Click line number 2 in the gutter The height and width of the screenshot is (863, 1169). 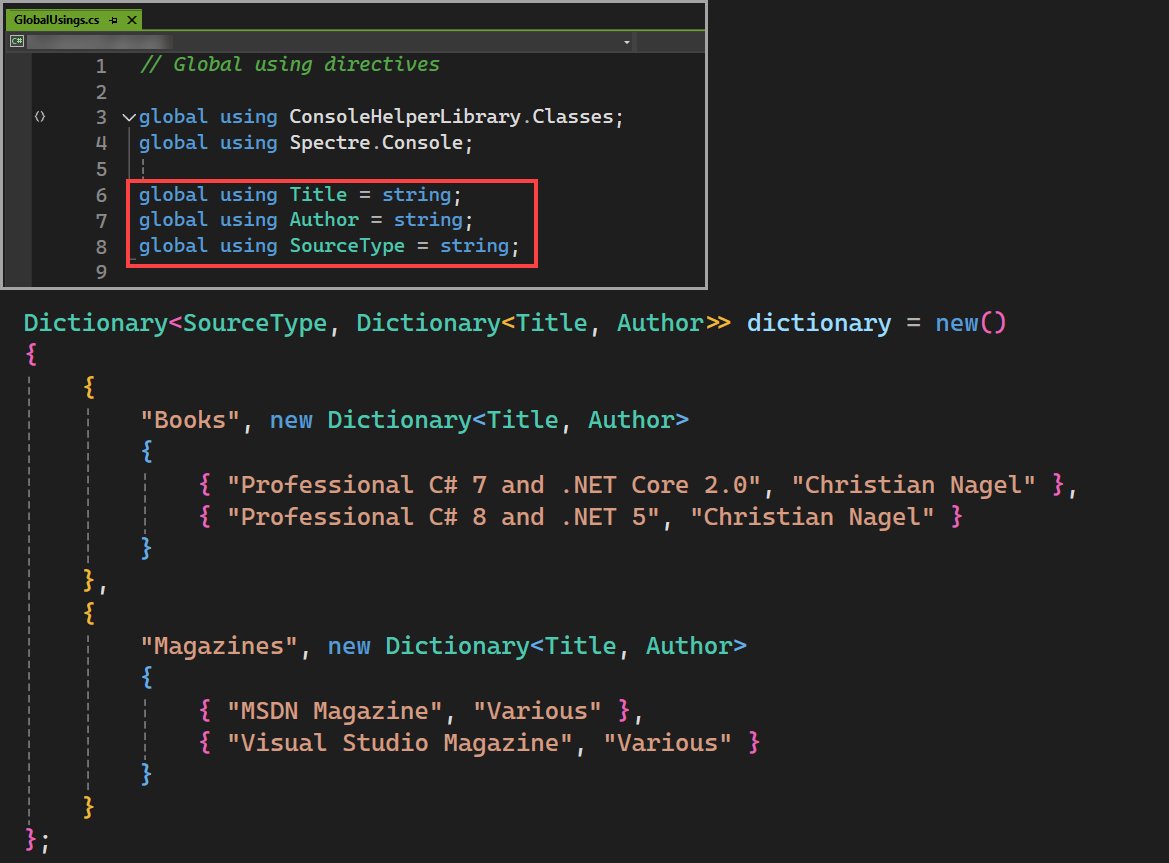101,92
